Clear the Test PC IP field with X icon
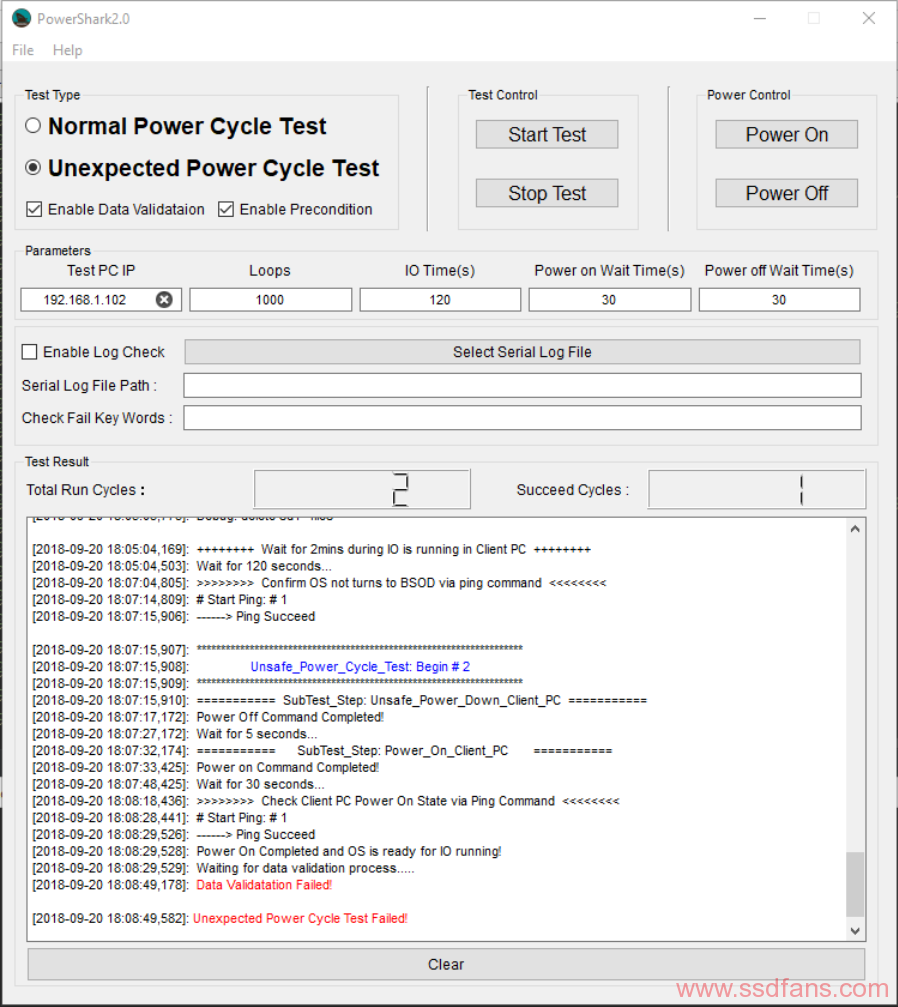 coord(164,300)
